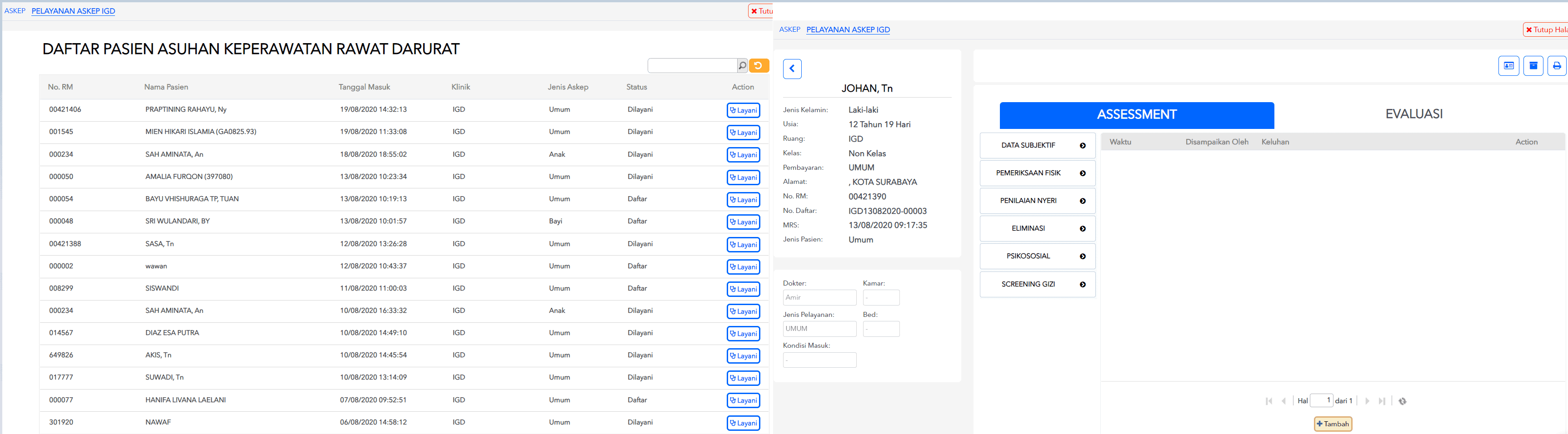Select RM number 00421406 cell

point(65,109)
